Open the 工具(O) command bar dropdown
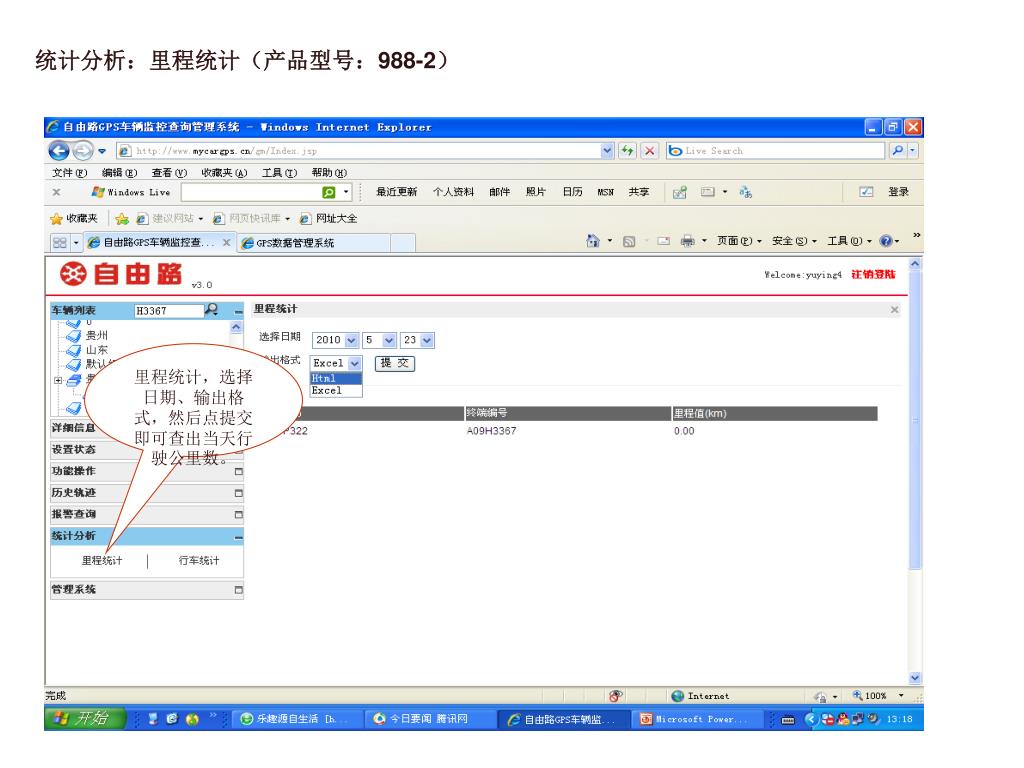 click(850, 241)
